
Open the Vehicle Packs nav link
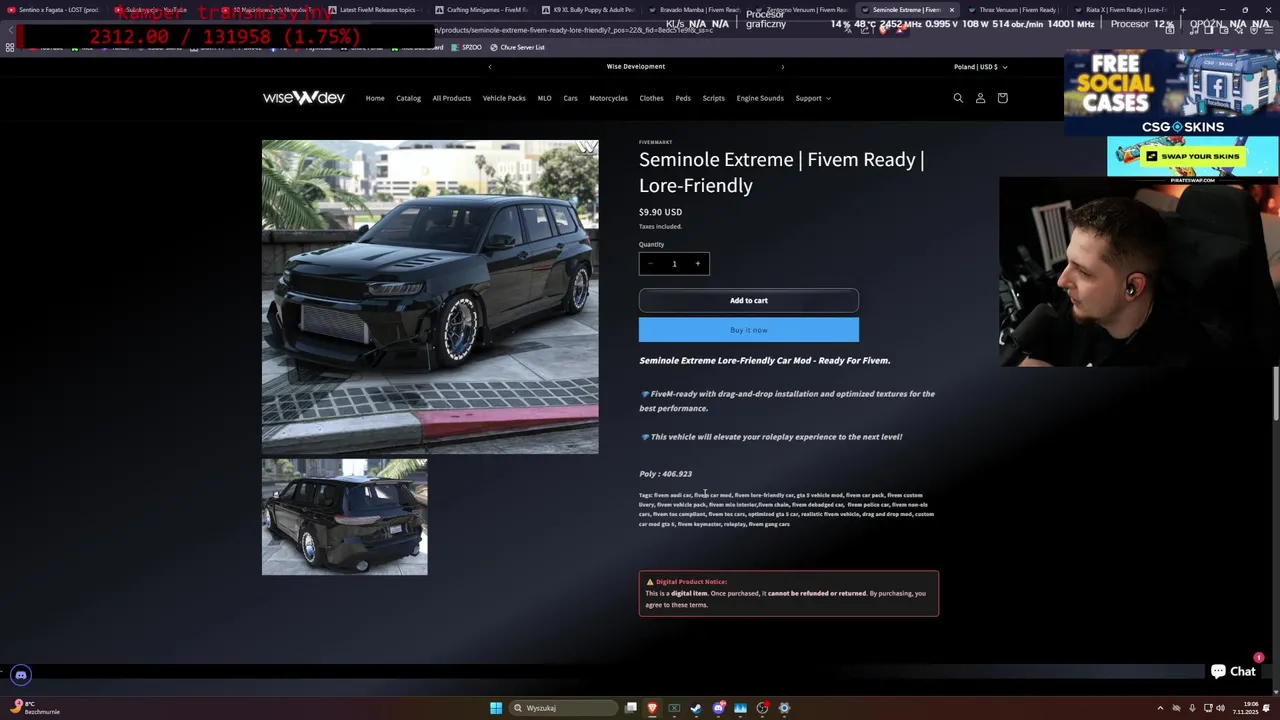pyautogui.click(x=504, y=98)
